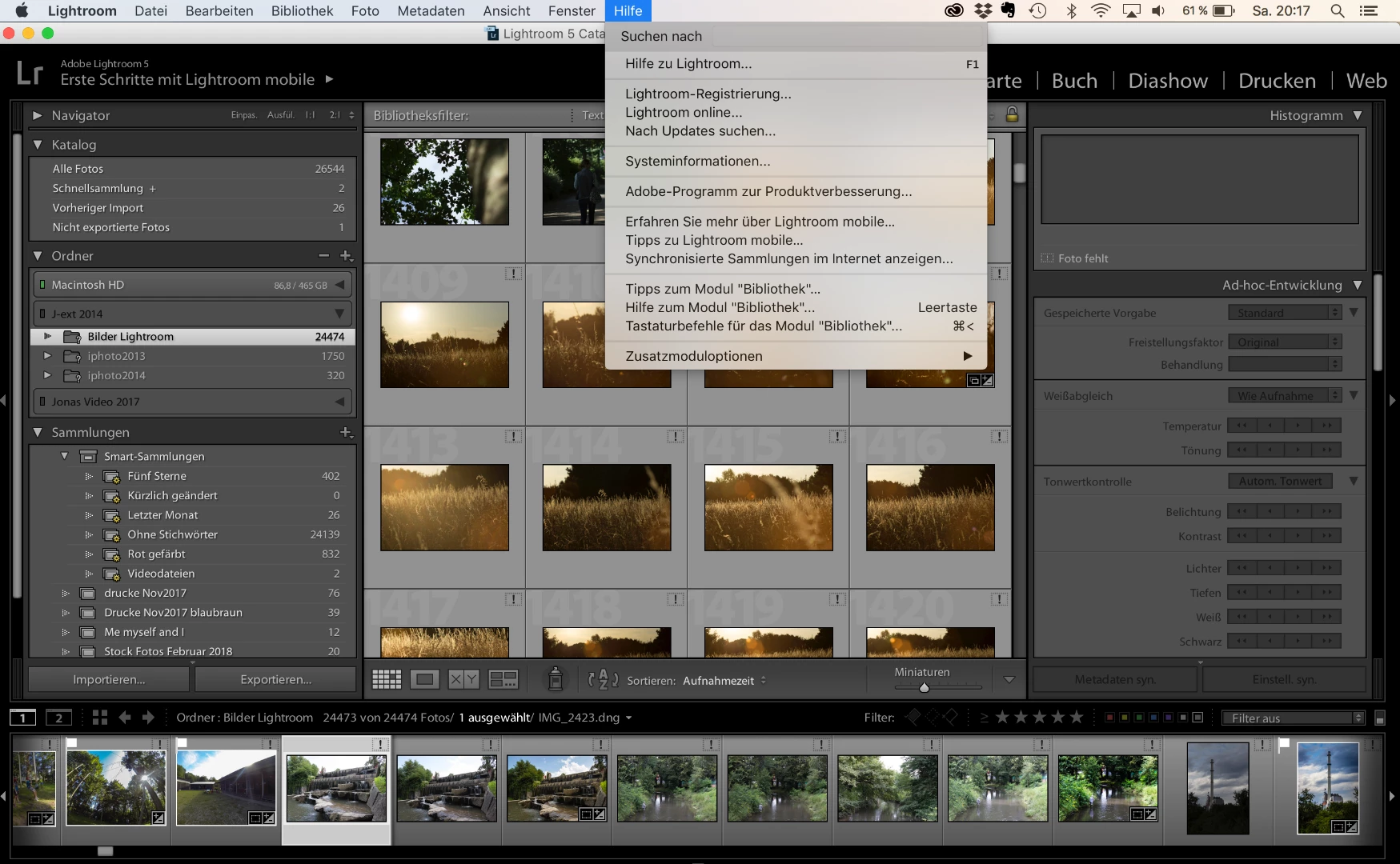The image size is (1400, 864).
Task: Click Autom. Tonwert button
Action: click(1281, 481)
